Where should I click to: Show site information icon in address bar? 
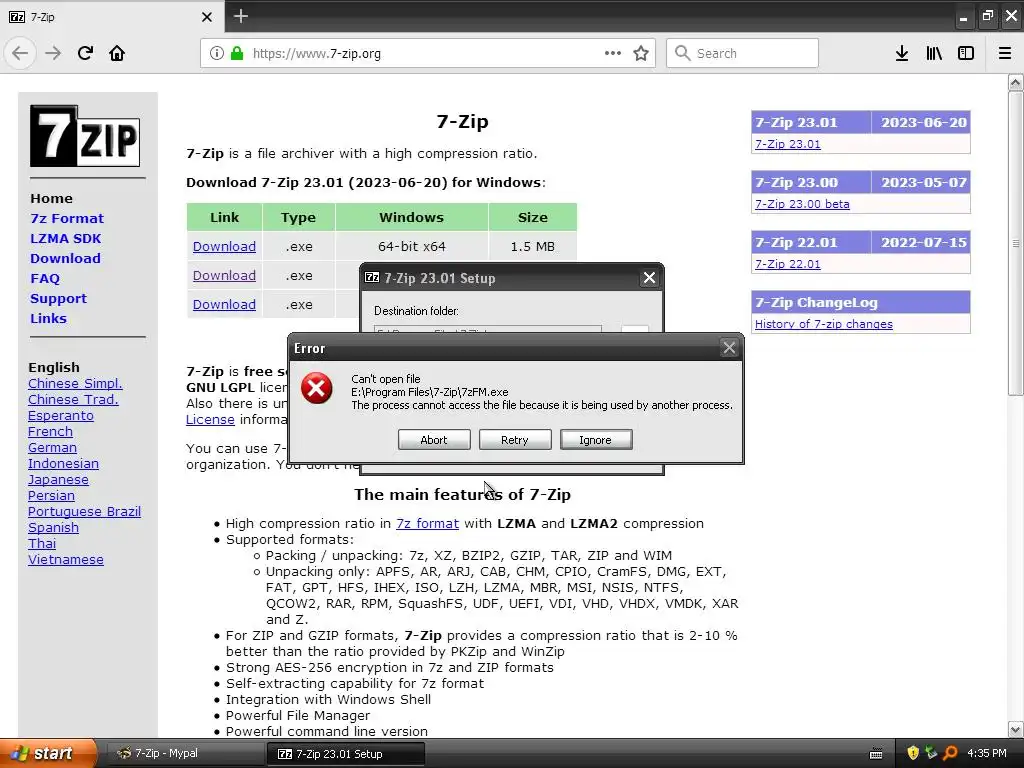(x=216, y=53)
